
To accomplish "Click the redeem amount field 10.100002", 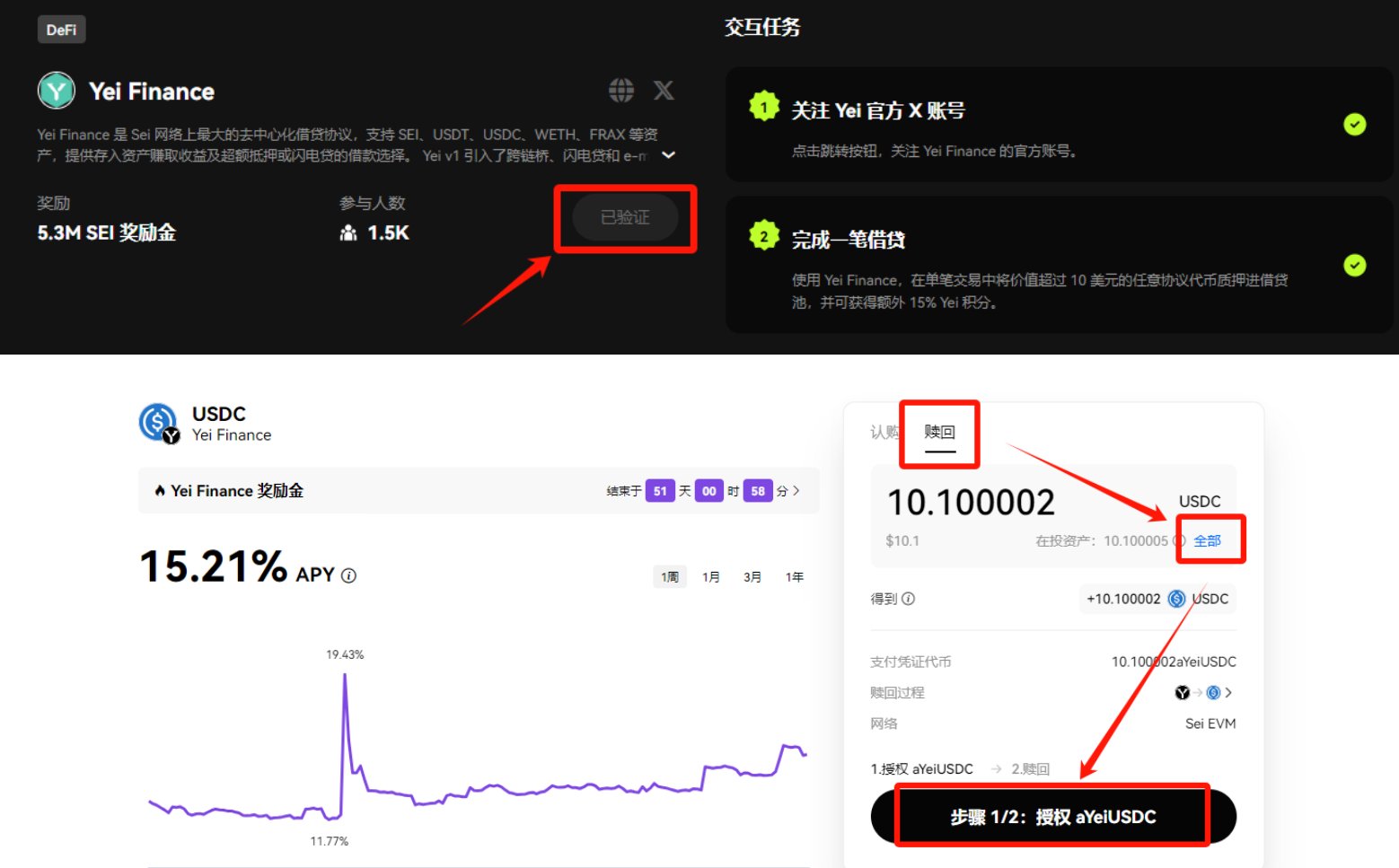I will [x=972, y=503].
